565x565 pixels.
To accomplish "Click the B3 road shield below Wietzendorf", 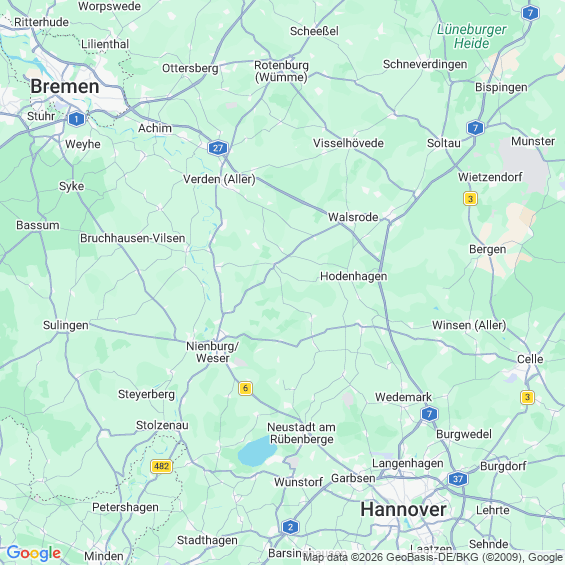I will pos(470,199).
